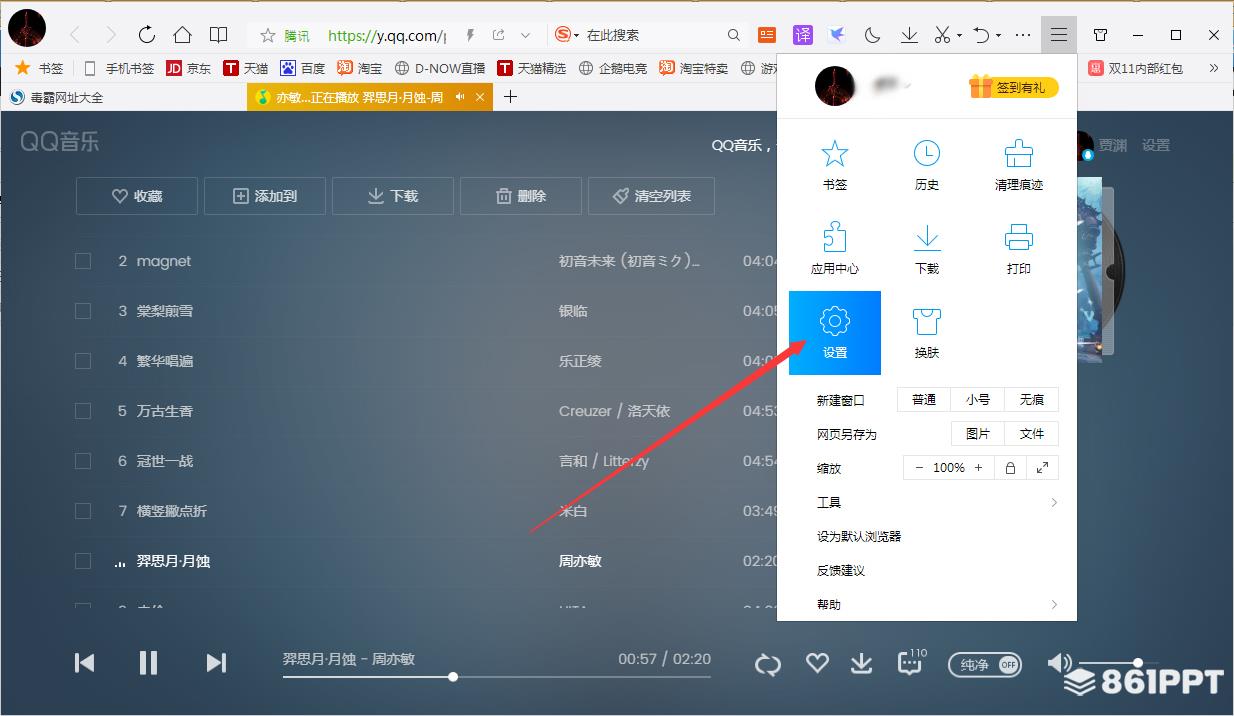1234x716 pixels.
Task: Go to browser home page icon
Action: 182,35
